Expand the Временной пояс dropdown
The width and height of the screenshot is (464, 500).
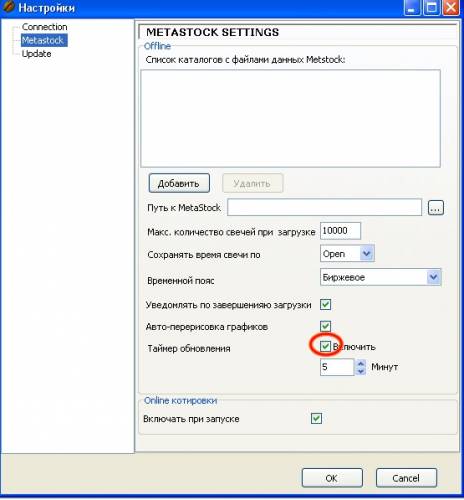point(380,277)
